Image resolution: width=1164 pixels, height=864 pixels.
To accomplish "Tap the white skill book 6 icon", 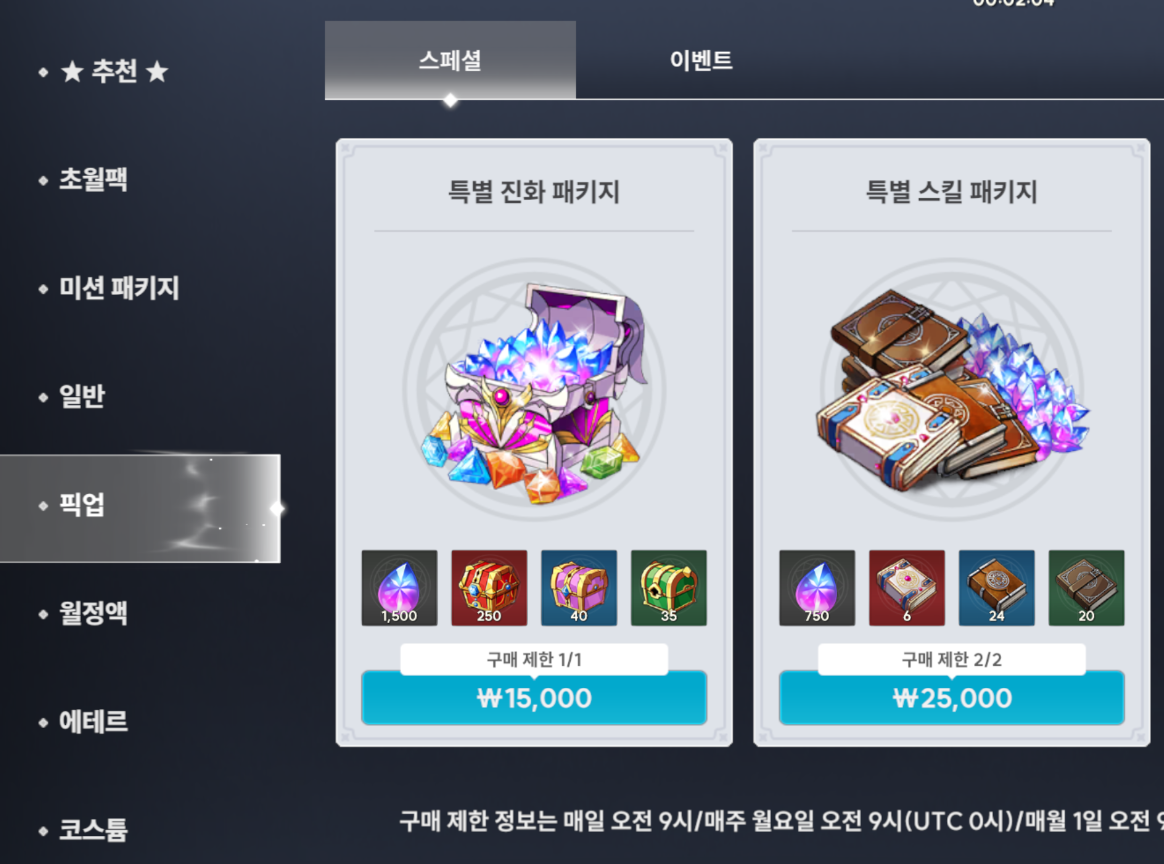I will pyautogui.click(x=907, y=588).
